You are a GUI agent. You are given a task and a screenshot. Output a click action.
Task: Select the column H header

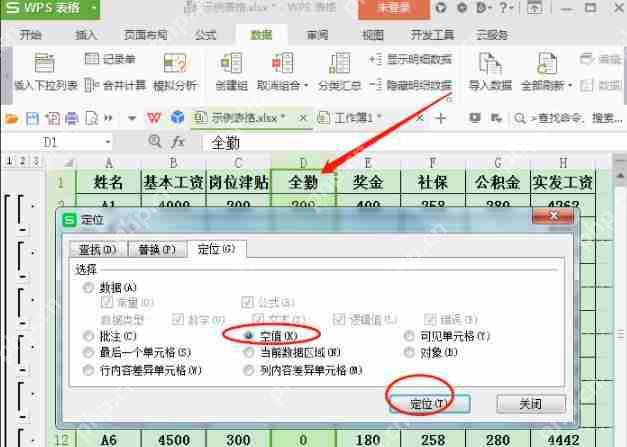tap(563, 162)
